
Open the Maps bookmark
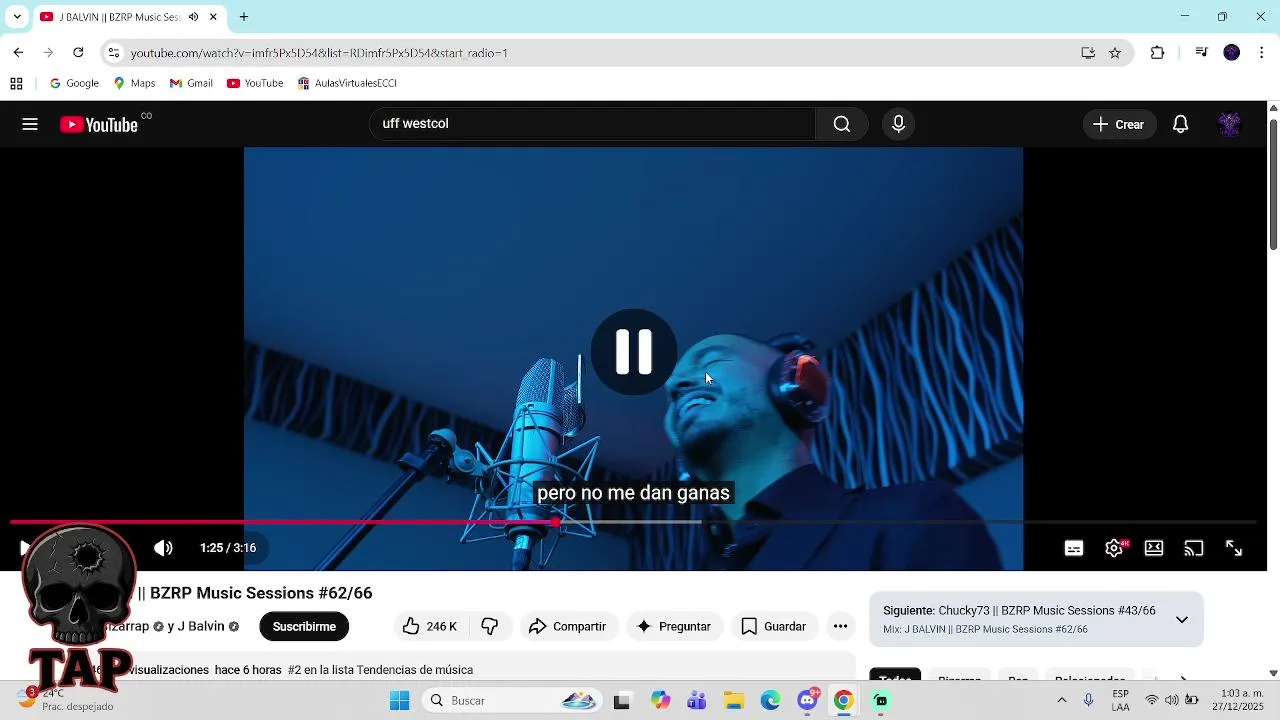click(134, 84)
